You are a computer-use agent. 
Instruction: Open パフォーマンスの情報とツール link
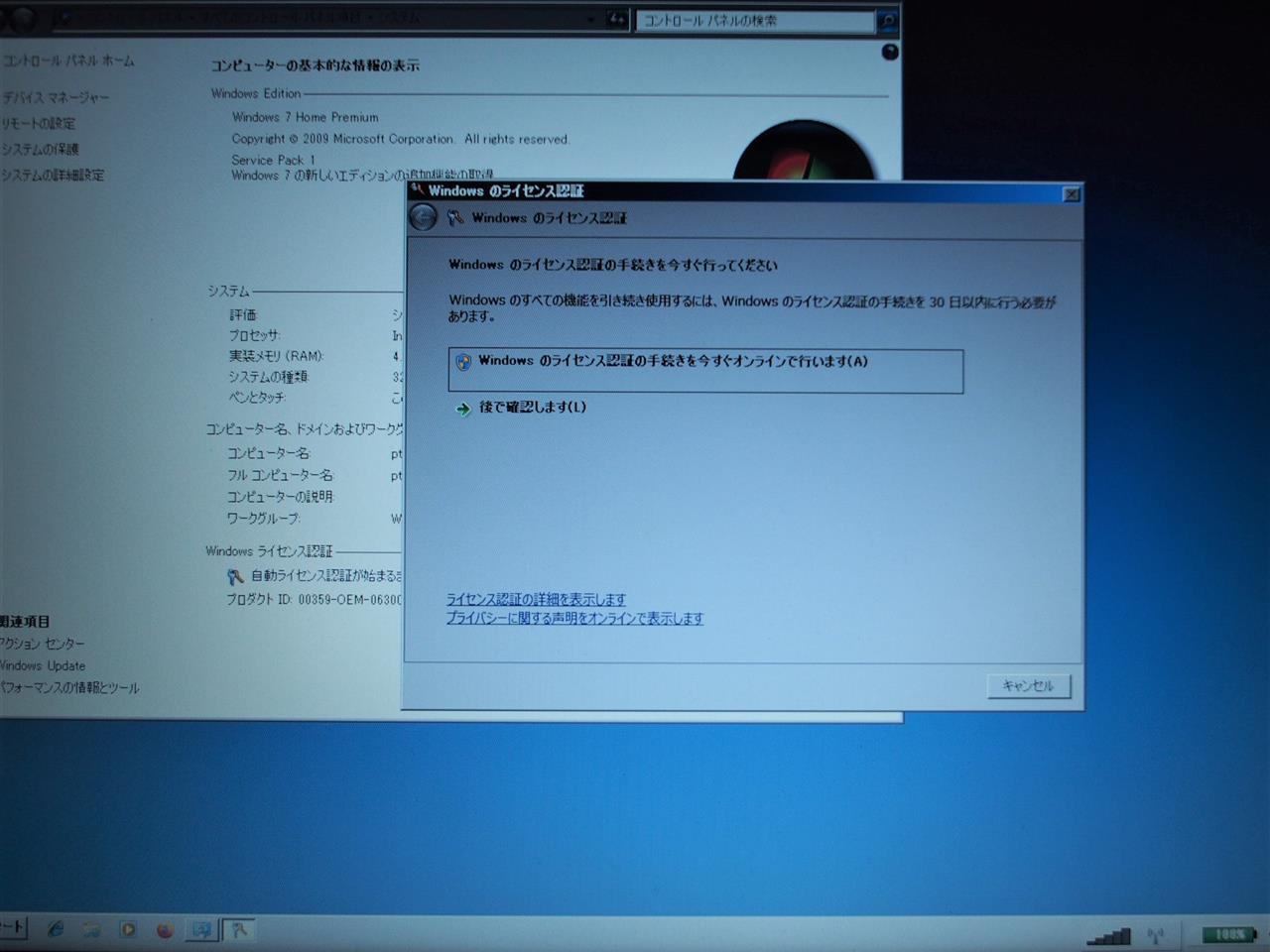pos(69,687)
